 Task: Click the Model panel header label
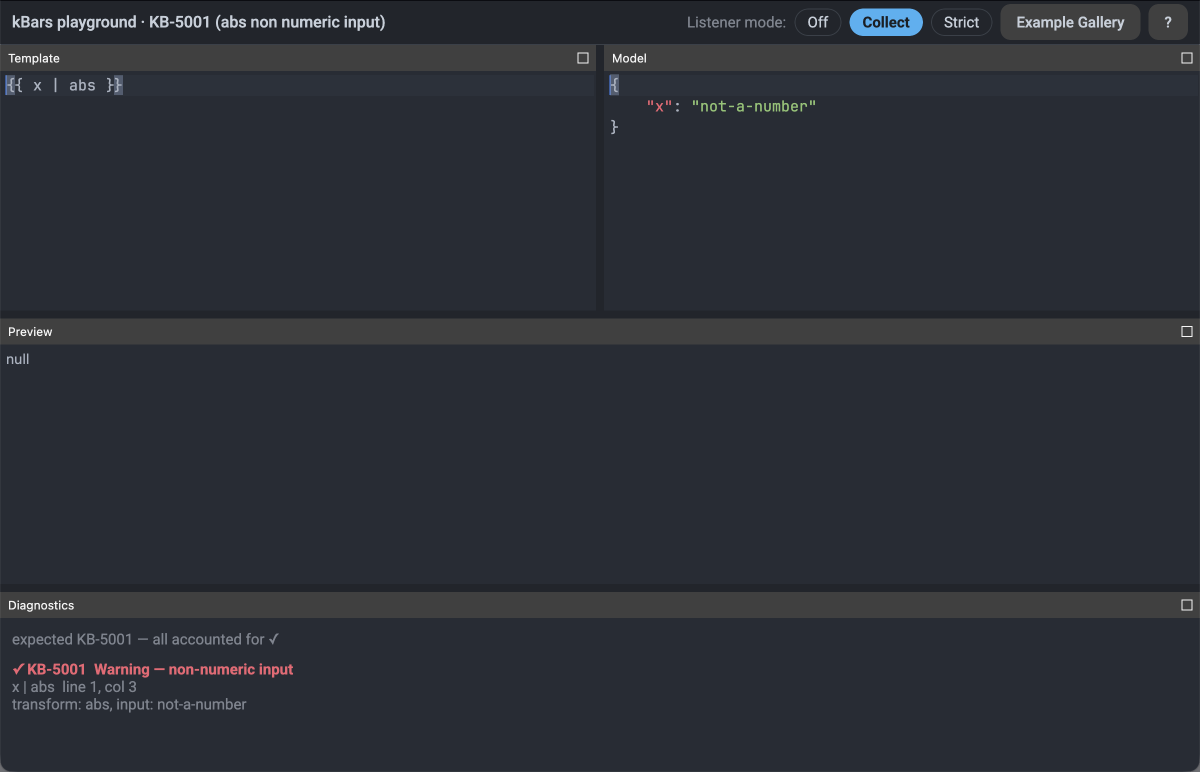629,58
